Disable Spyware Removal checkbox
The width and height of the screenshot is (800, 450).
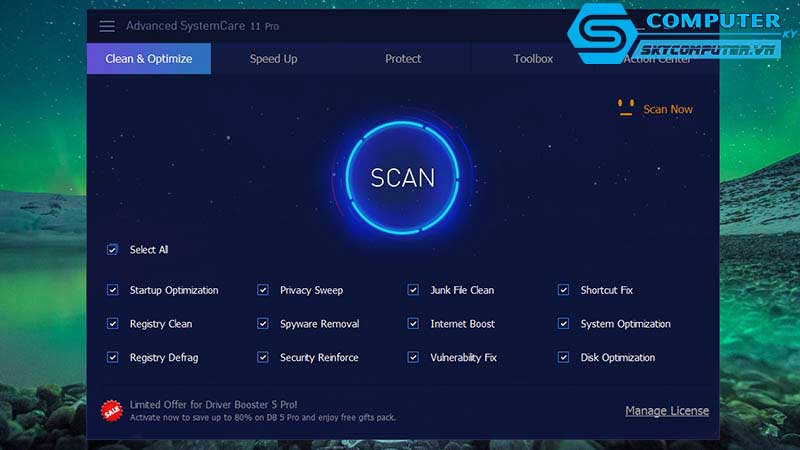coord(263,324)
